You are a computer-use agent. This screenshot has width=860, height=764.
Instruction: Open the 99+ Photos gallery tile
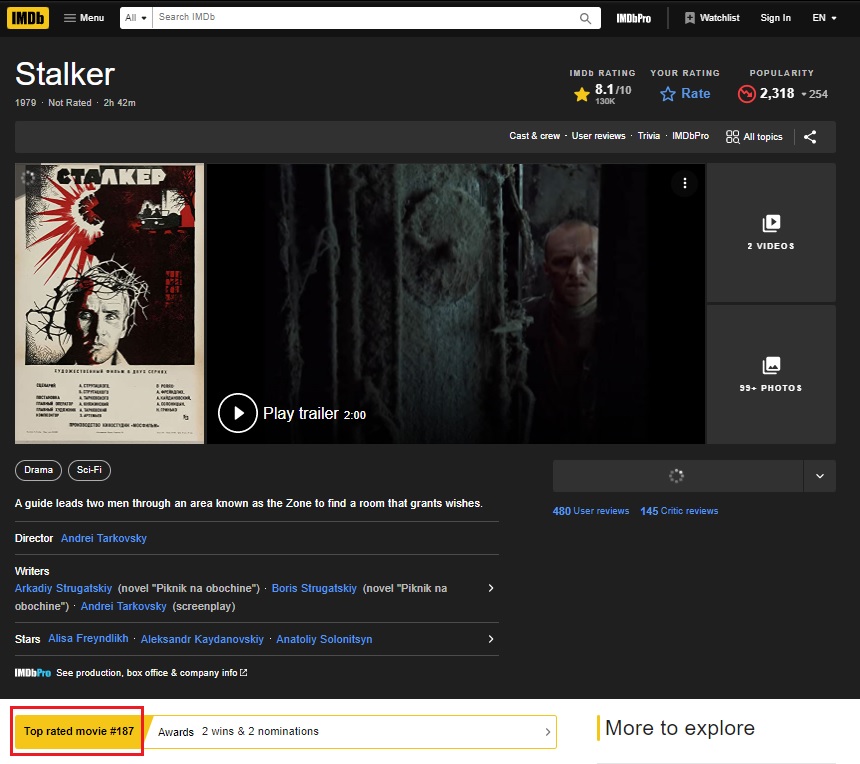[771, 374]
